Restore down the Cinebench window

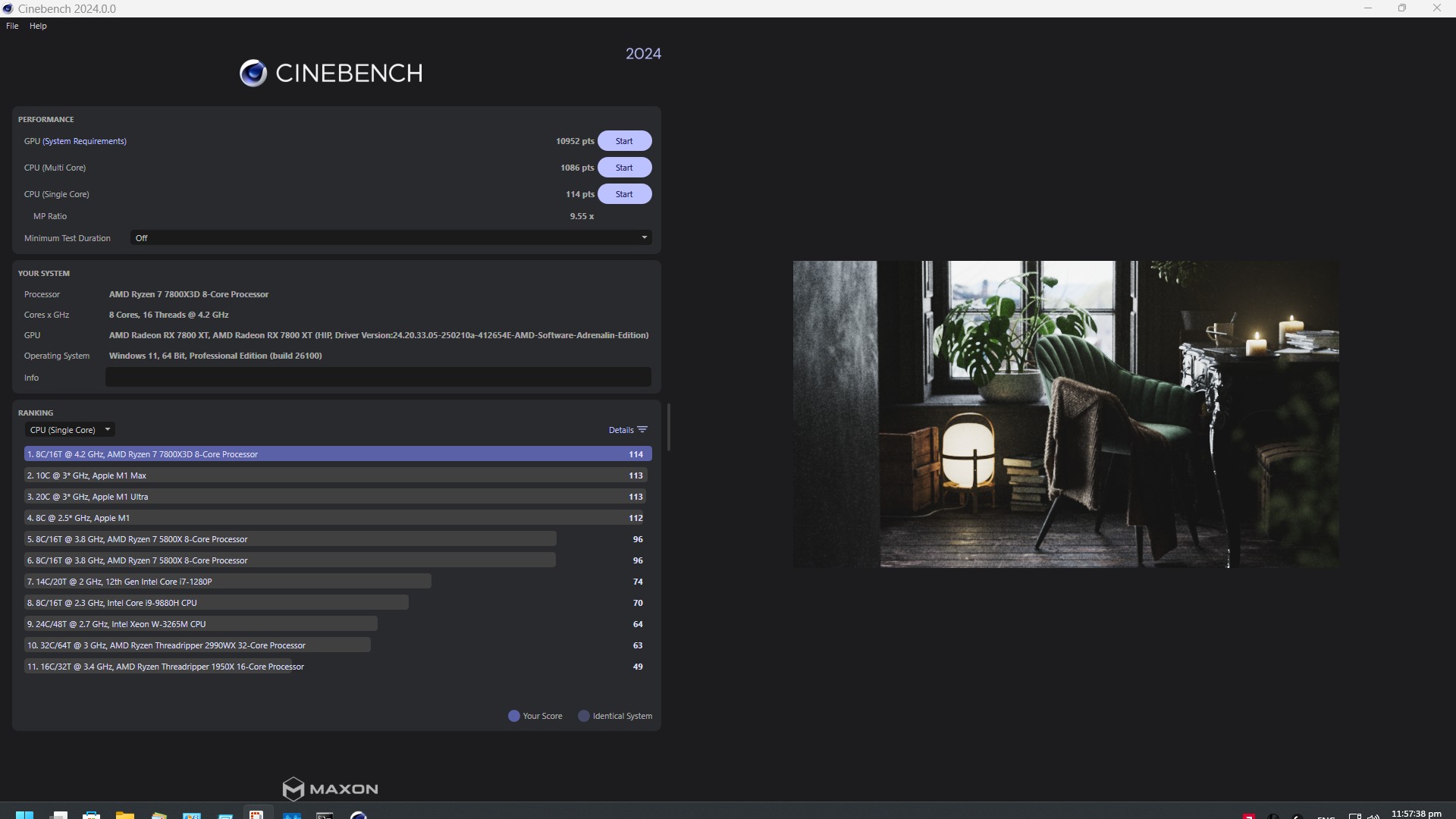pyautogui.click(x=1402, y=8)
